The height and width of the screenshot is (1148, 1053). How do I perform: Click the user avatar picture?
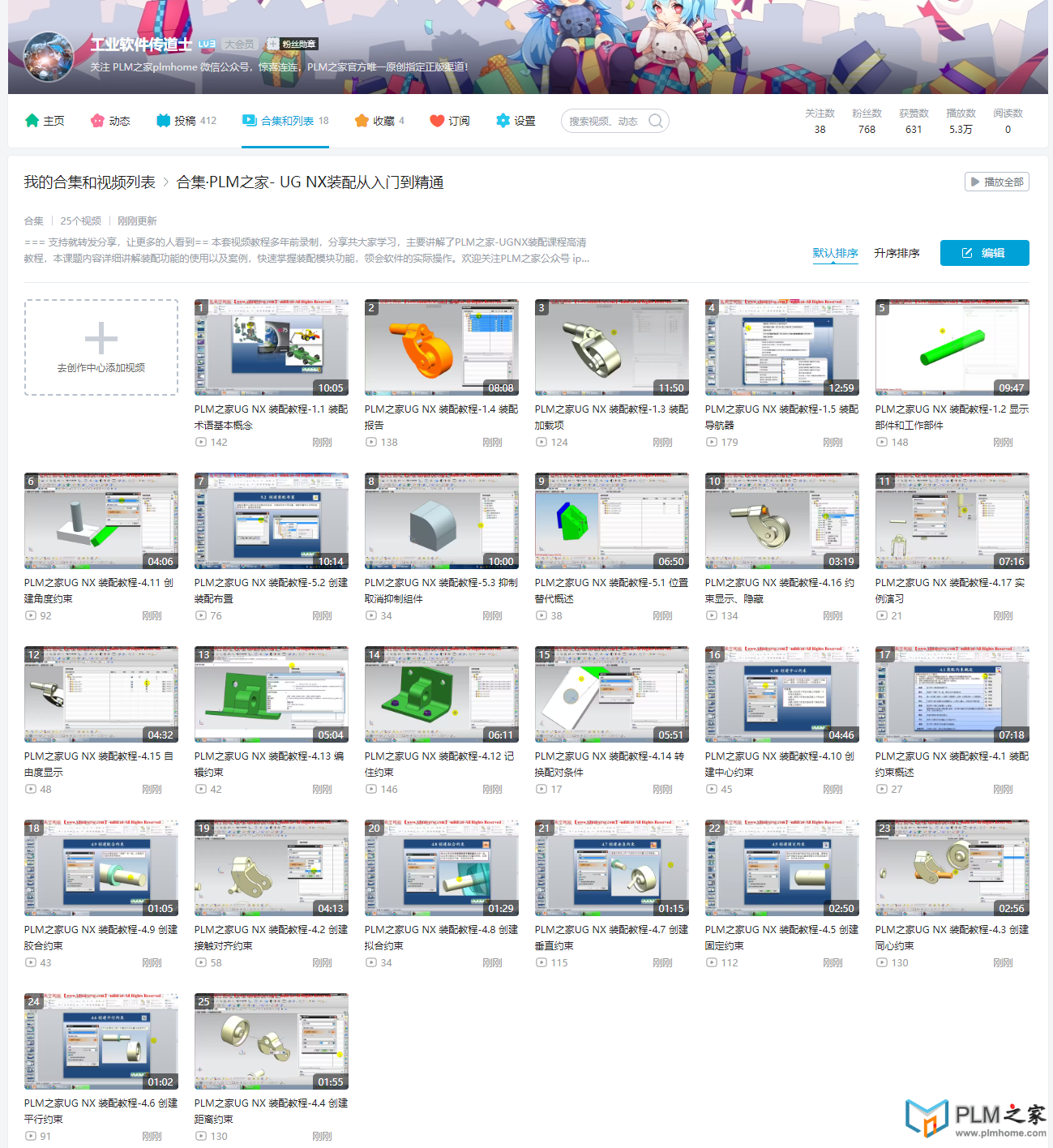49,57
